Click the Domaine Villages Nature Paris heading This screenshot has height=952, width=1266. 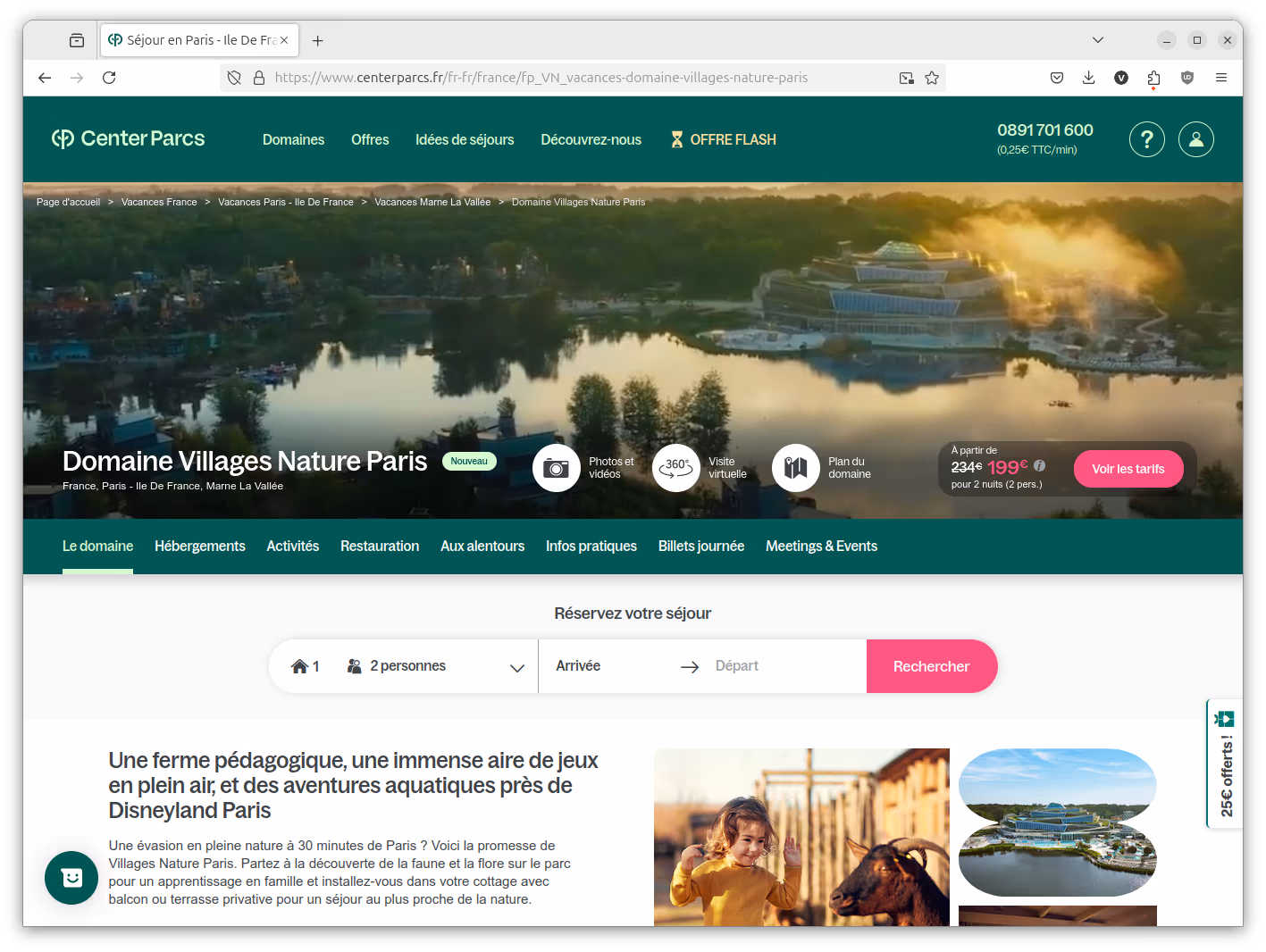[245, 461]
